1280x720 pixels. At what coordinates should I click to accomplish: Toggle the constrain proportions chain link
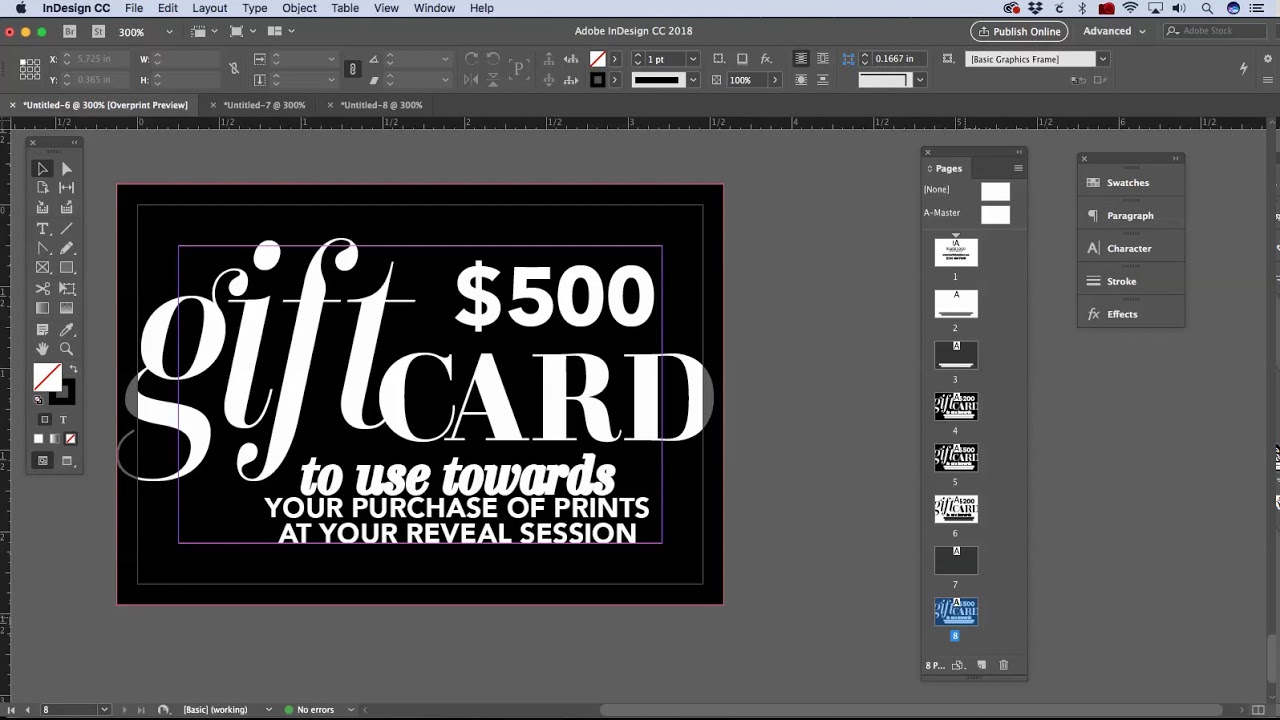tap(234, 69)
